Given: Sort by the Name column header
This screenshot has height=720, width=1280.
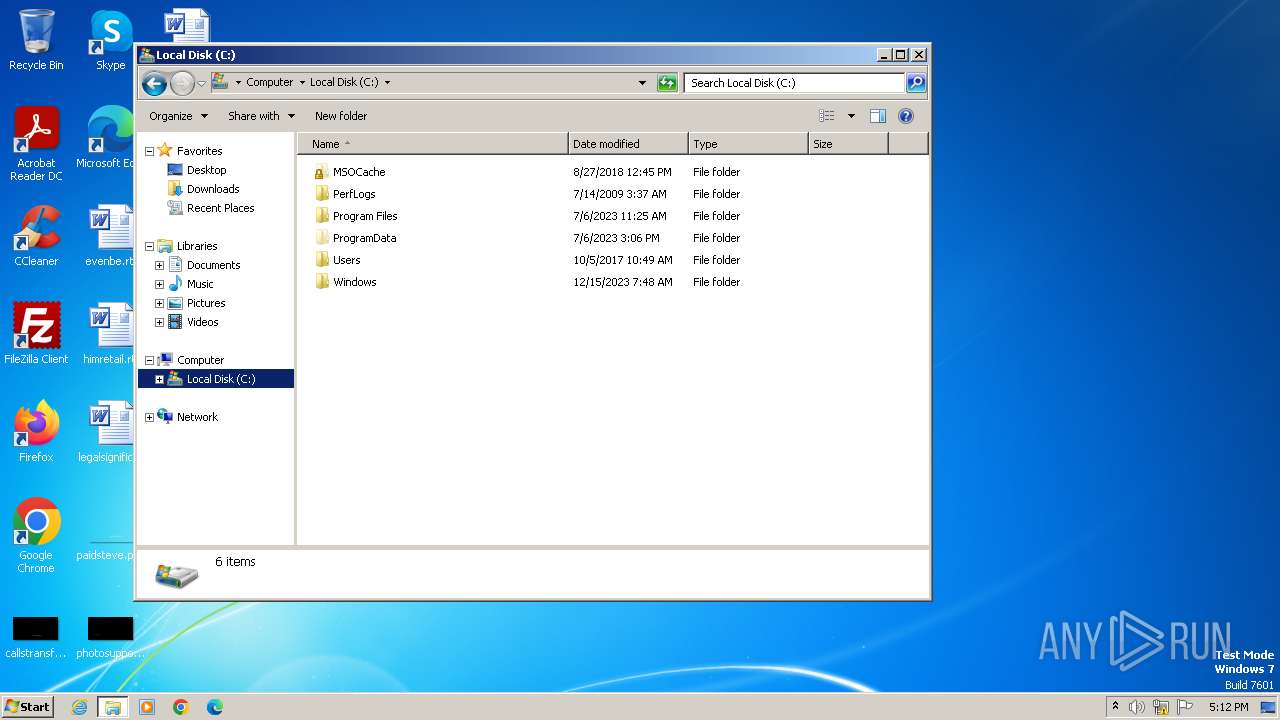Looking at the screenshot, I should 432,144.
